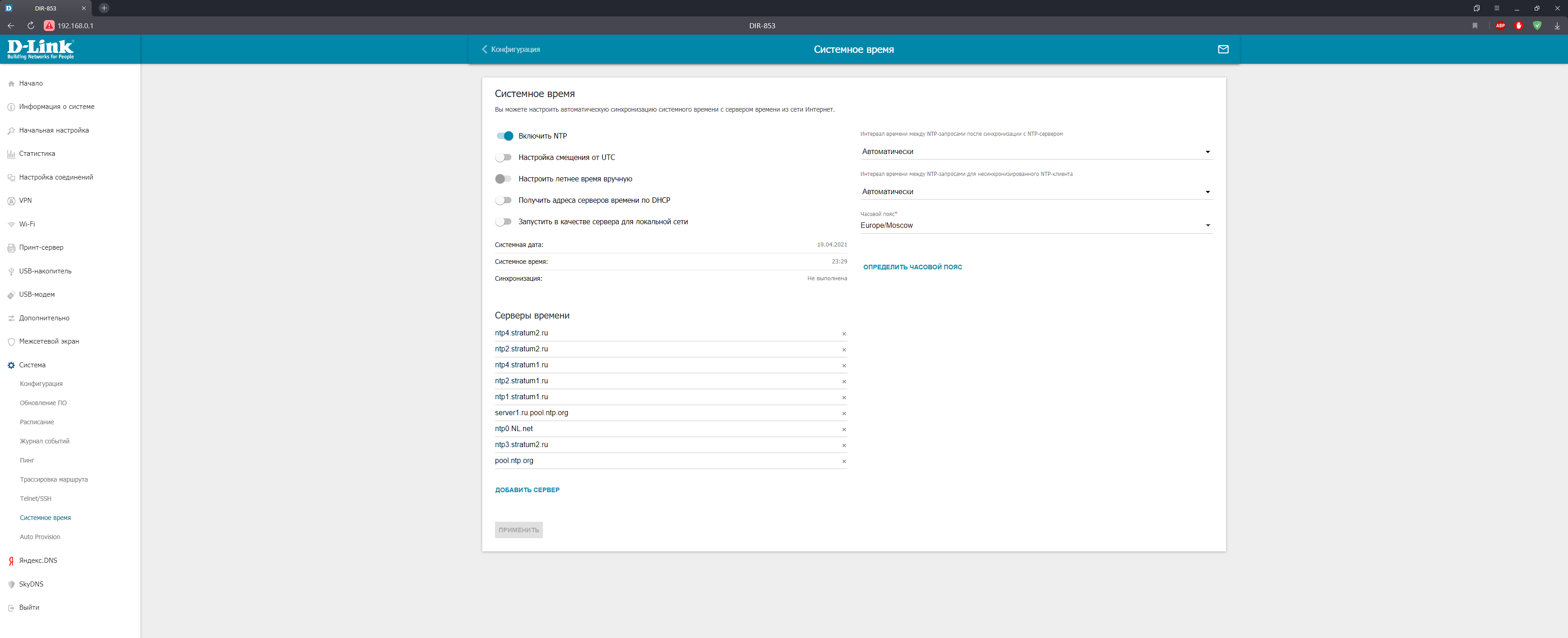Open the browser downloads icon

click(1557, 26)
